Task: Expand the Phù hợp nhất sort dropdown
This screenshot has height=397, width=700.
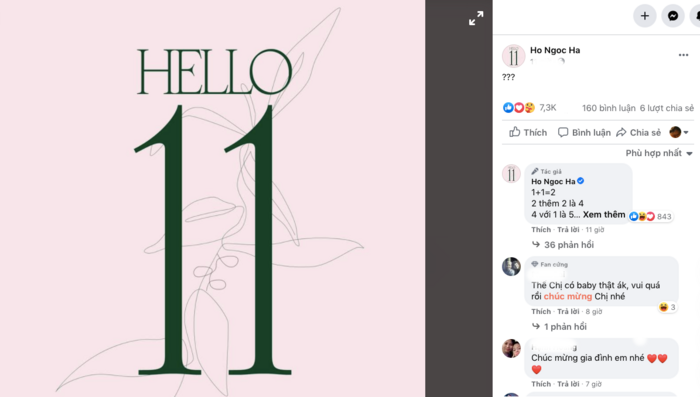Action: tap(659, 153)
